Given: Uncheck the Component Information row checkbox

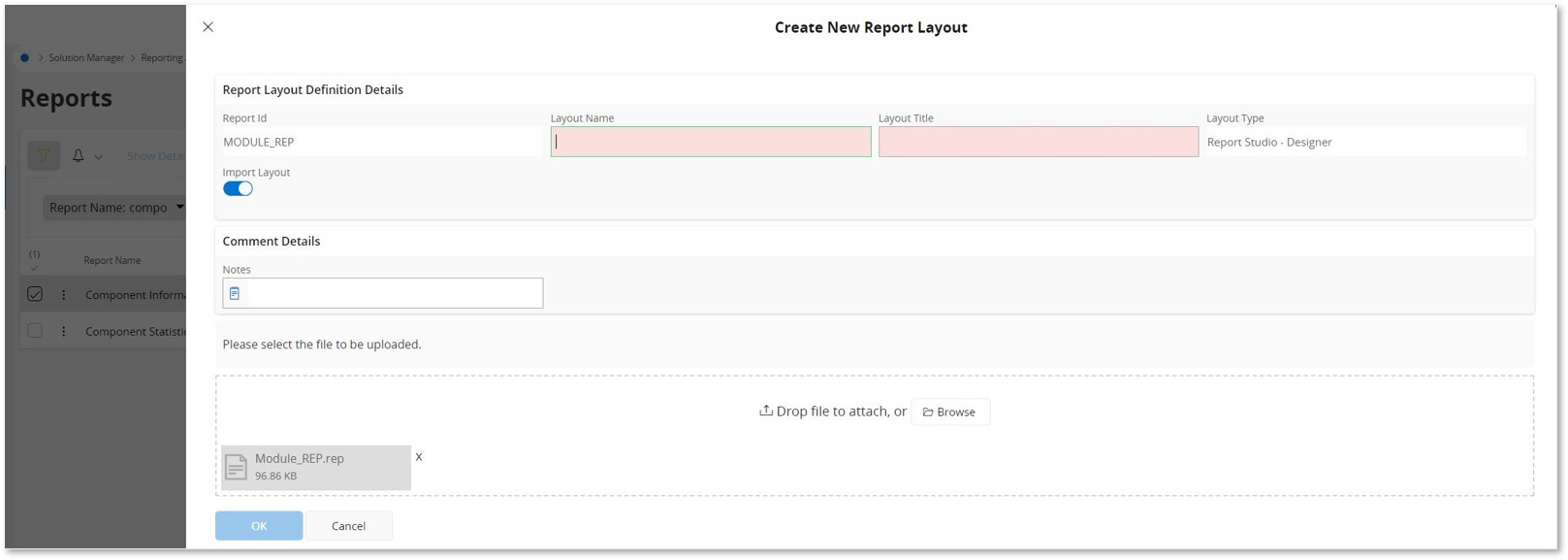Looking at the screenshot, I should [x=35, y=294].
